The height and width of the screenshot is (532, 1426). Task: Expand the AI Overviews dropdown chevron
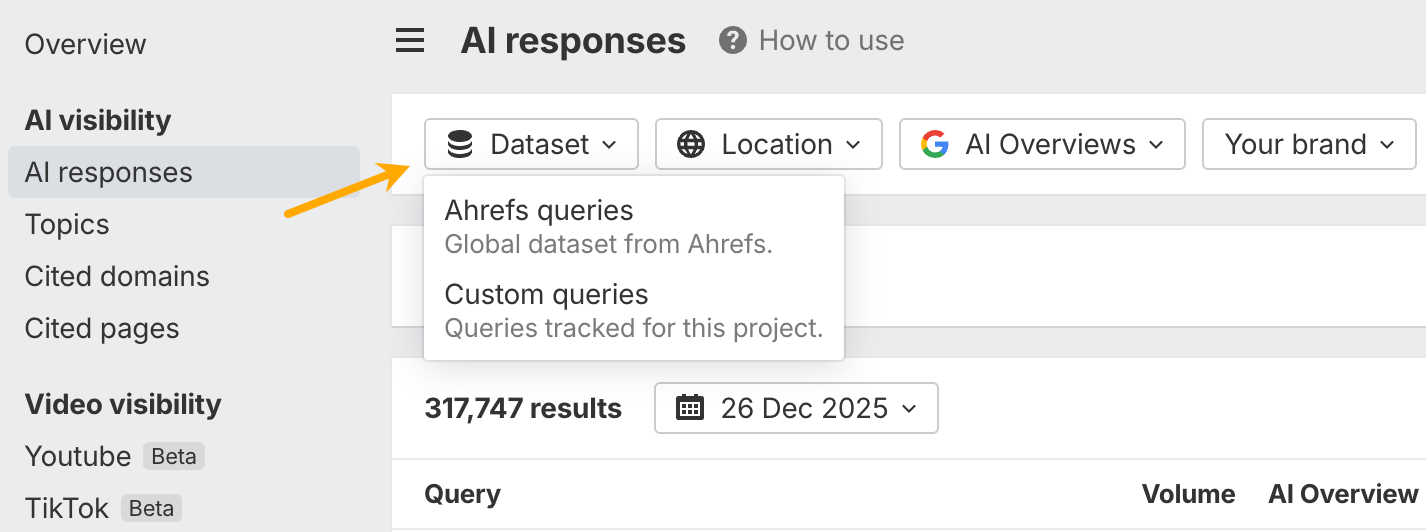pyautogui.click(x=1156, y=145)
